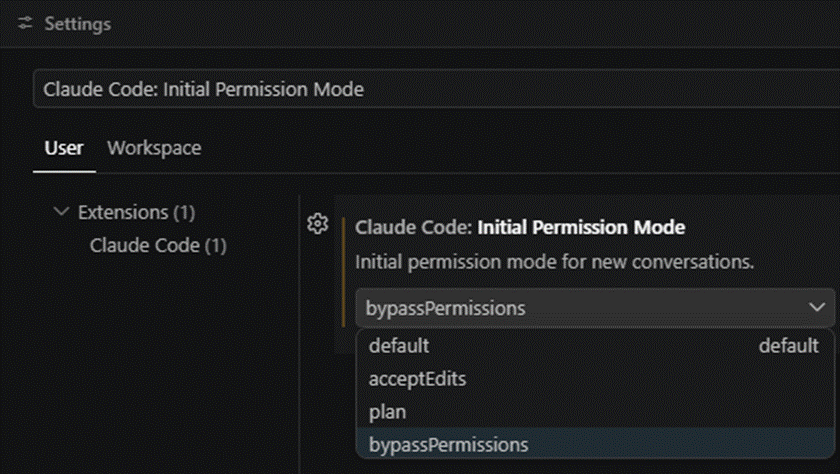Image resolution: width=840 pixels, height=474 pixels.
Task: Click the right-aligned default label in the list
Action: pyautogui.click(x=789, y=346)
